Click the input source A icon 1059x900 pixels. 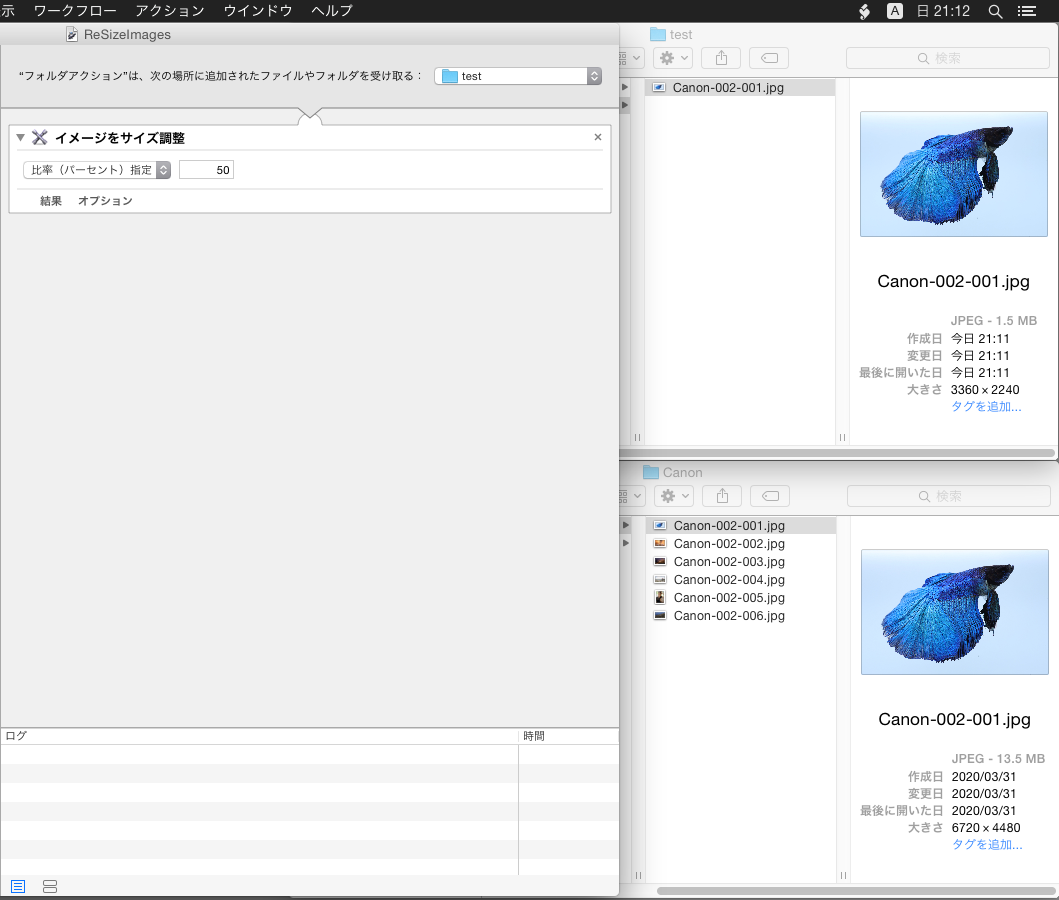894,11
